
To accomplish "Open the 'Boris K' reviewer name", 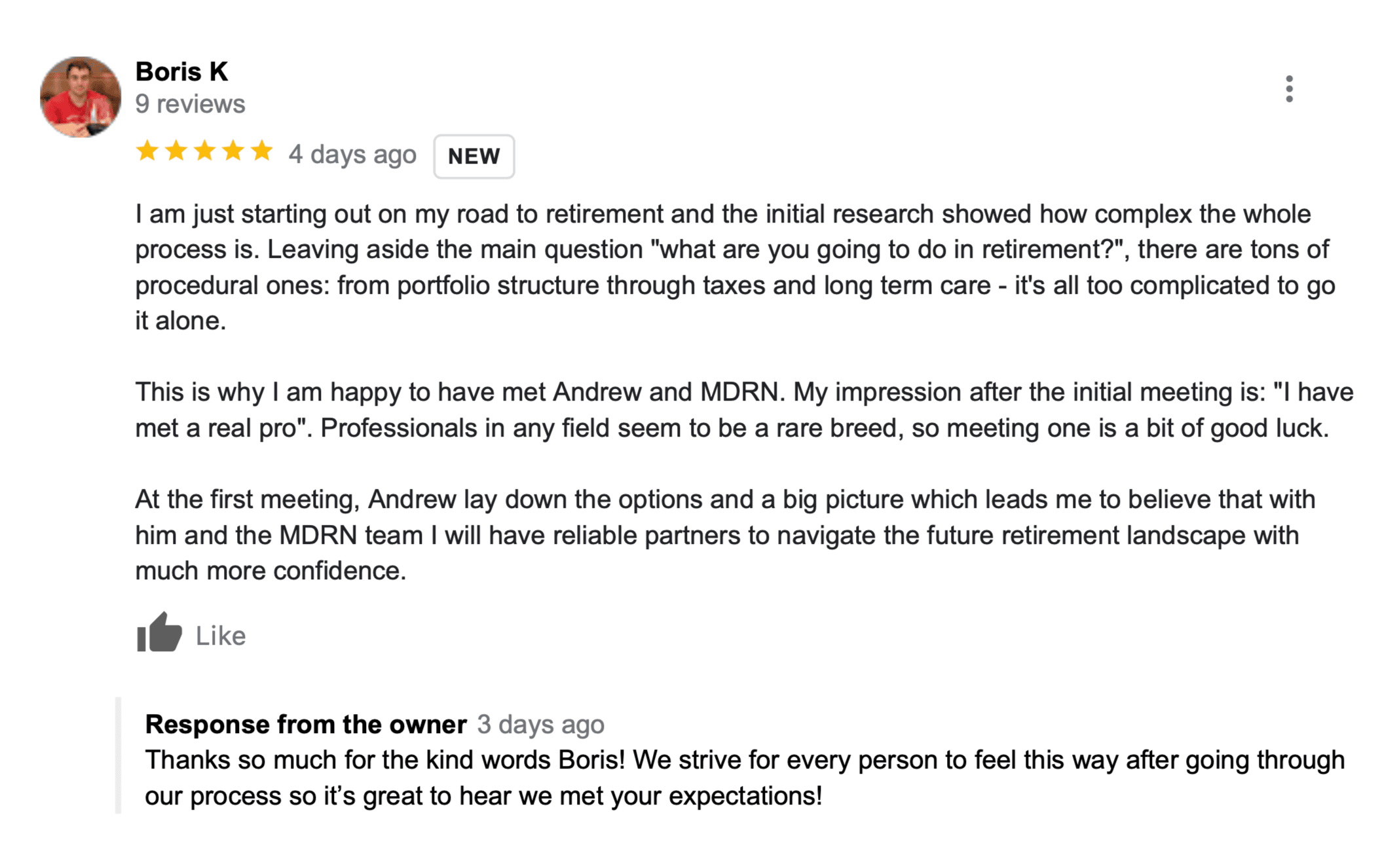I will pos(181,71).
